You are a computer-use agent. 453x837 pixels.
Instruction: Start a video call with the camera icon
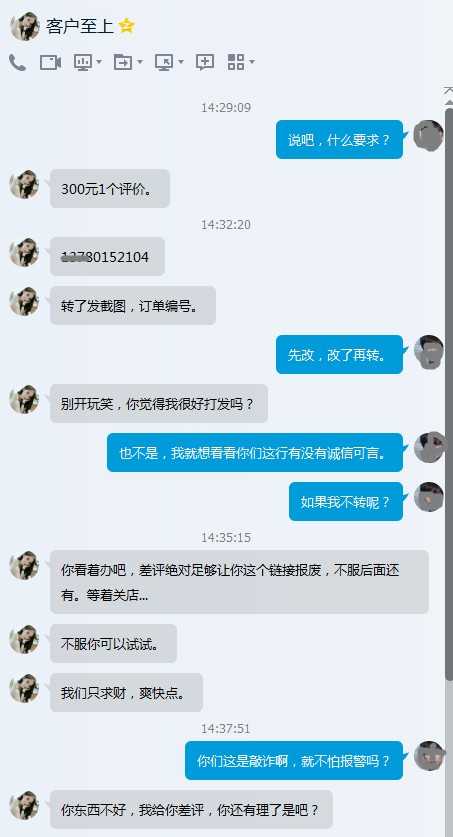coord(51,62)
